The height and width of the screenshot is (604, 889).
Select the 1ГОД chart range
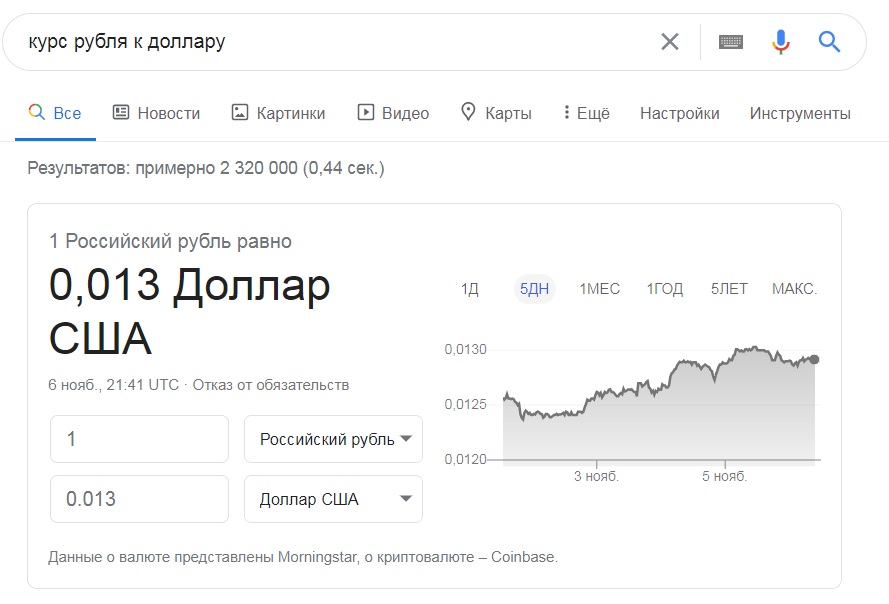pyautogui.click(x=665, y=289)
